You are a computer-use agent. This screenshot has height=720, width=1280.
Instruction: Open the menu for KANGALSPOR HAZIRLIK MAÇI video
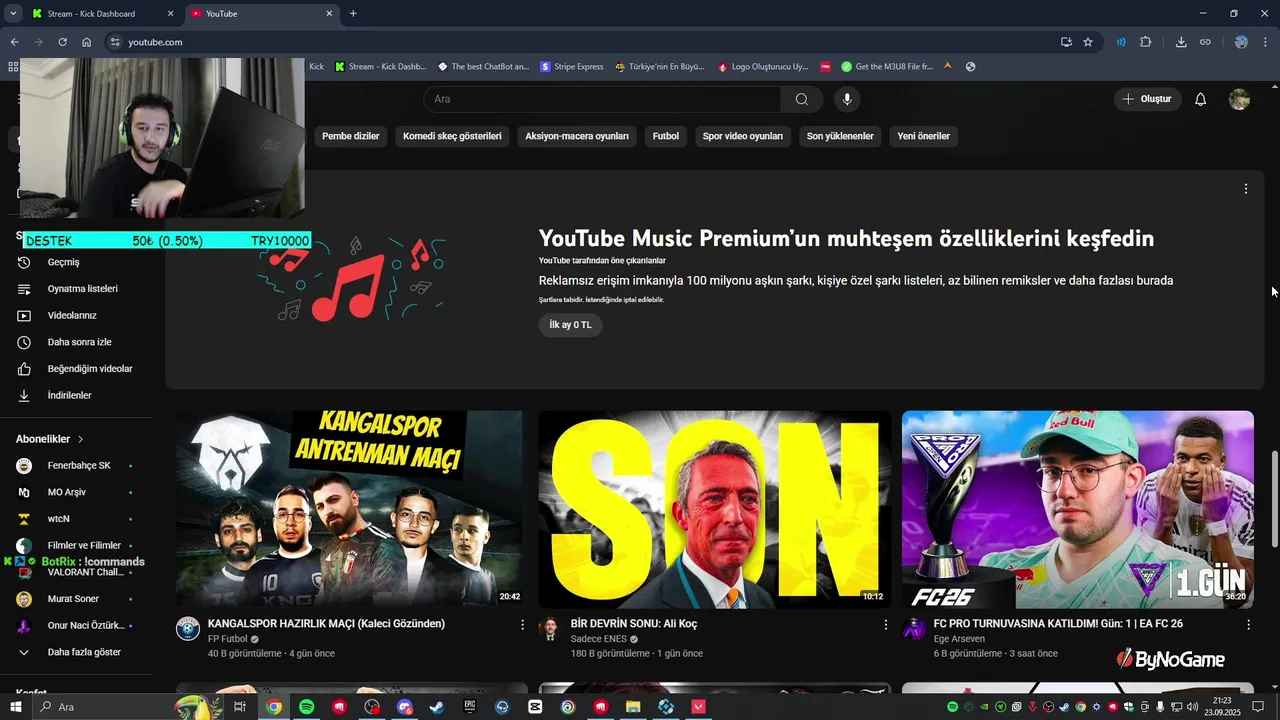coord(522,624)
